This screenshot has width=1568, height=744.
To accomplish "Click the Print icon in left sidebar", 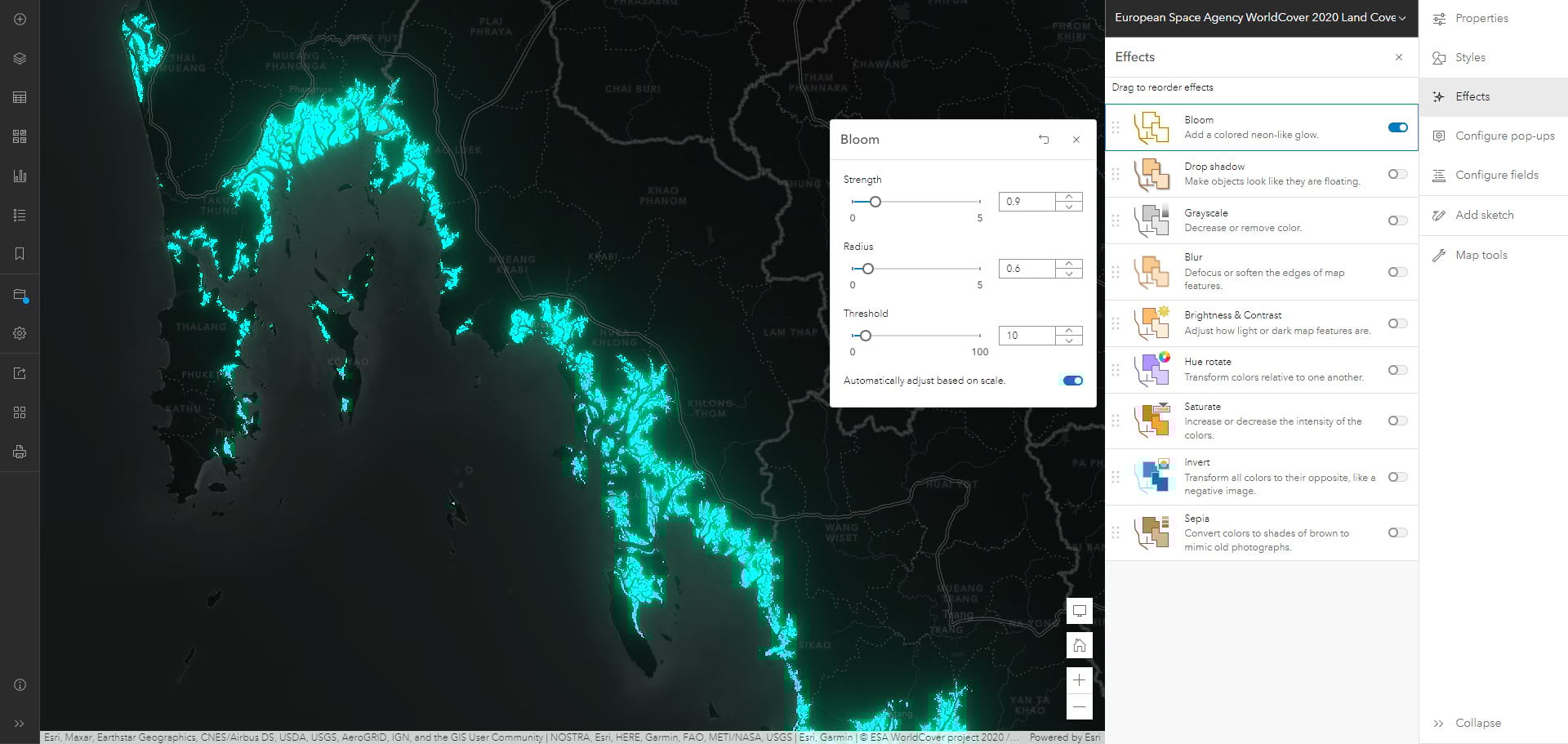I will tap(20, 452).
